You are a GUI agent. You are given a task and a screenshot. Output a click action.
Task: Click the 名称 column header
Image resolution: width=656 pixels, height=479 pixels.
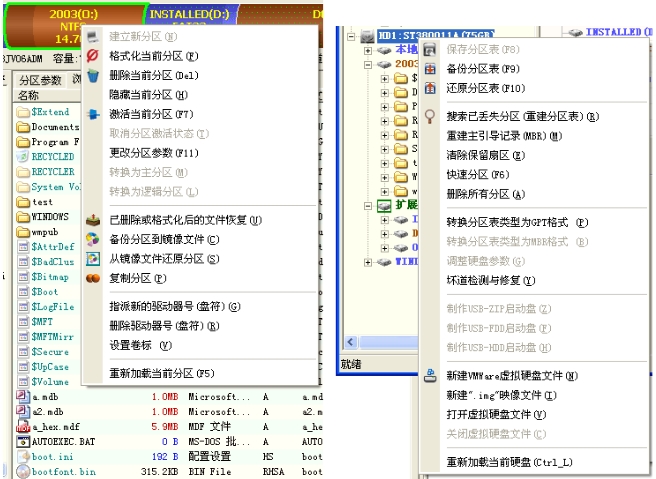pos(28,96)
